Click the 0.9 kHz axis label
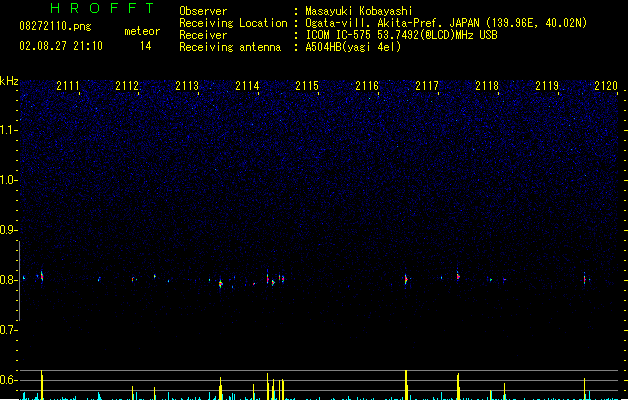 [x=7, y=230]
